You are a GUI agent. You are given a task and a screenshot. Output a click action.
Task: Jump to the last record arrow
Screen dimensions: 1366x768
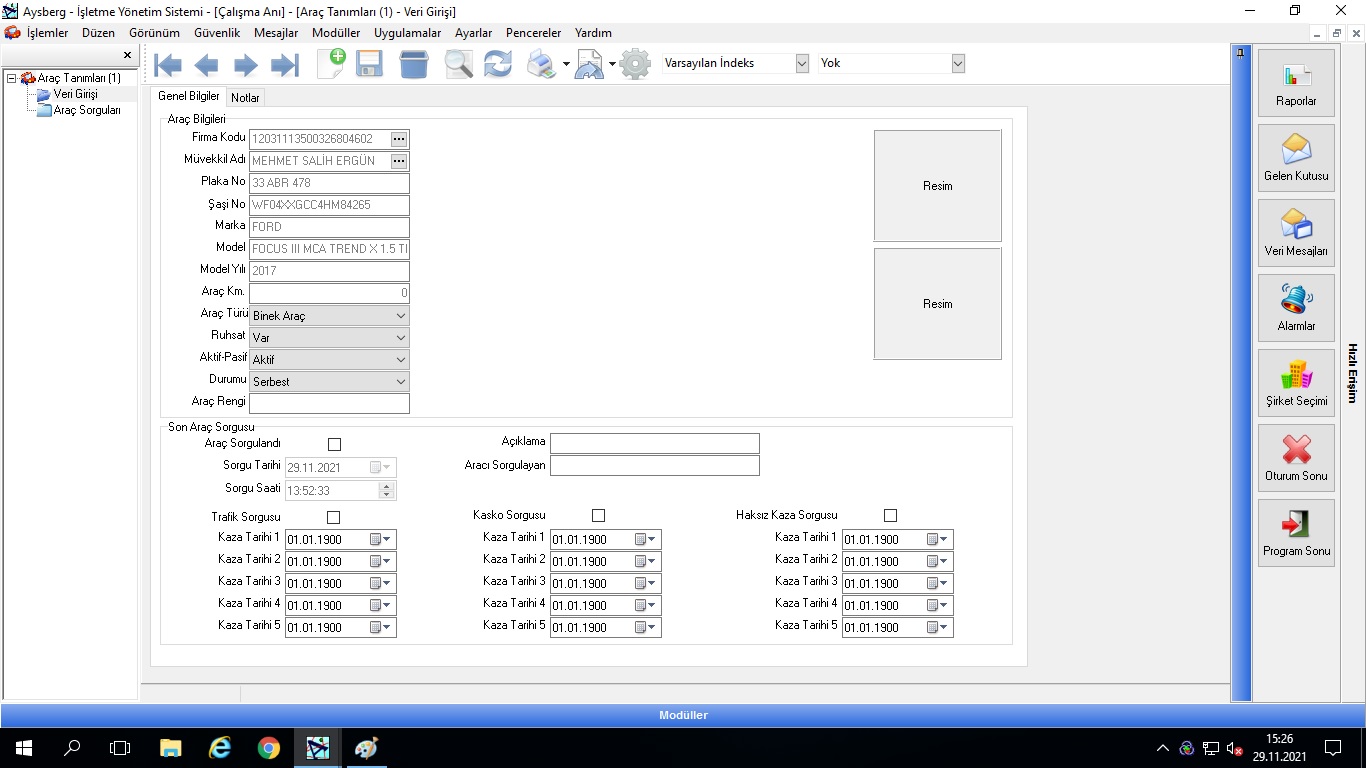[x=285, y=65]
